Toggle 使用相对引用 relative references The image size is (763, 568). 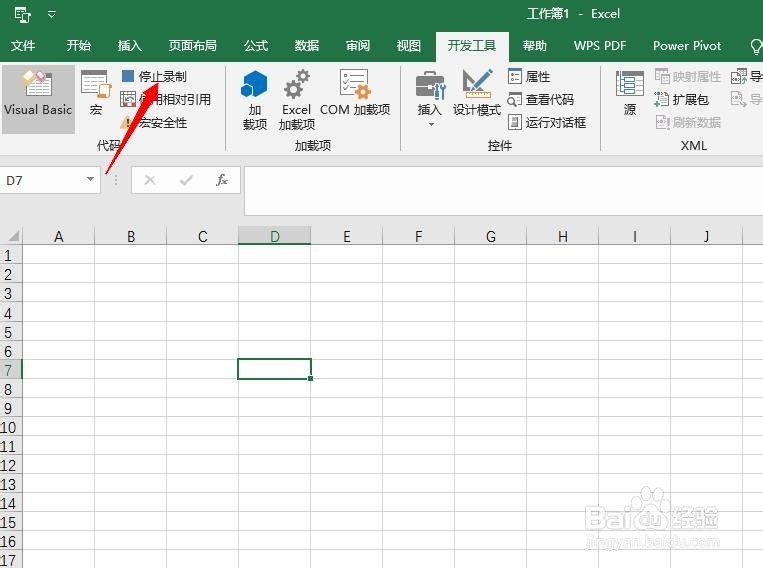pyautogui.click(x=166, y=99)
